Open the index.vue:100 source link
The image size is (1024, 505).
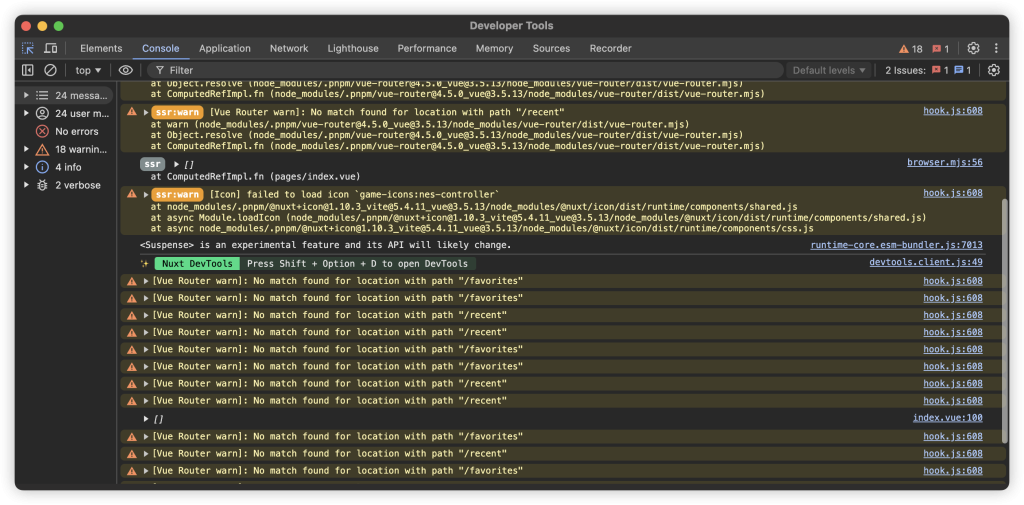(947, 418)
